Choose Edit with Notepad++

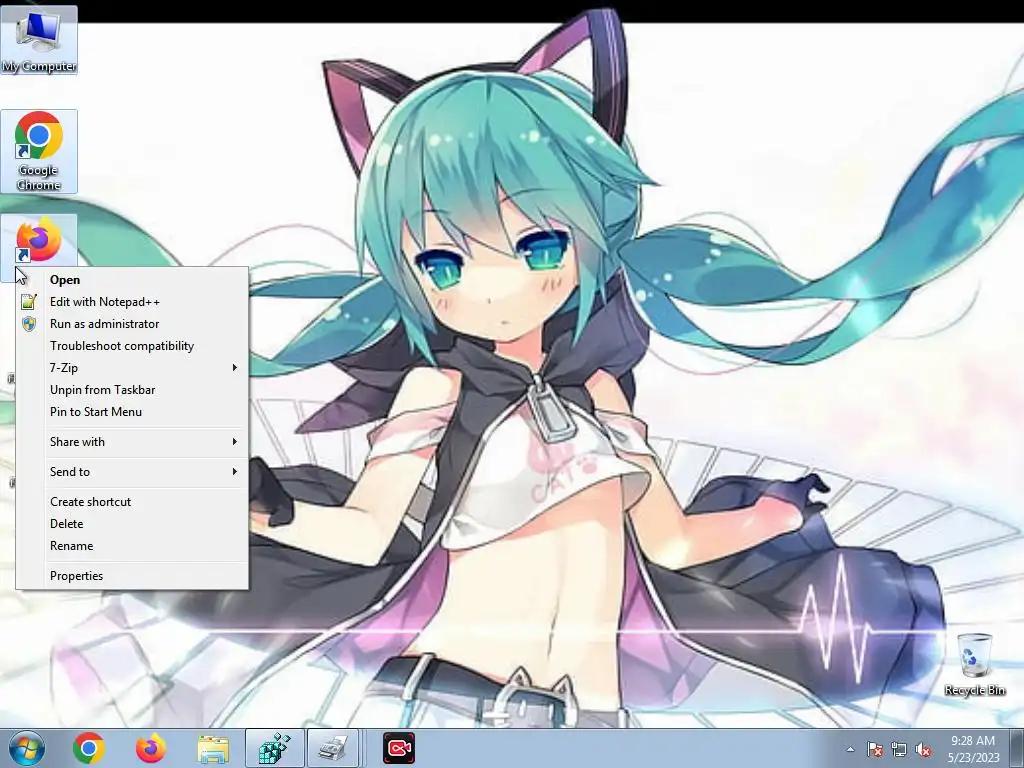pos(132,302)
